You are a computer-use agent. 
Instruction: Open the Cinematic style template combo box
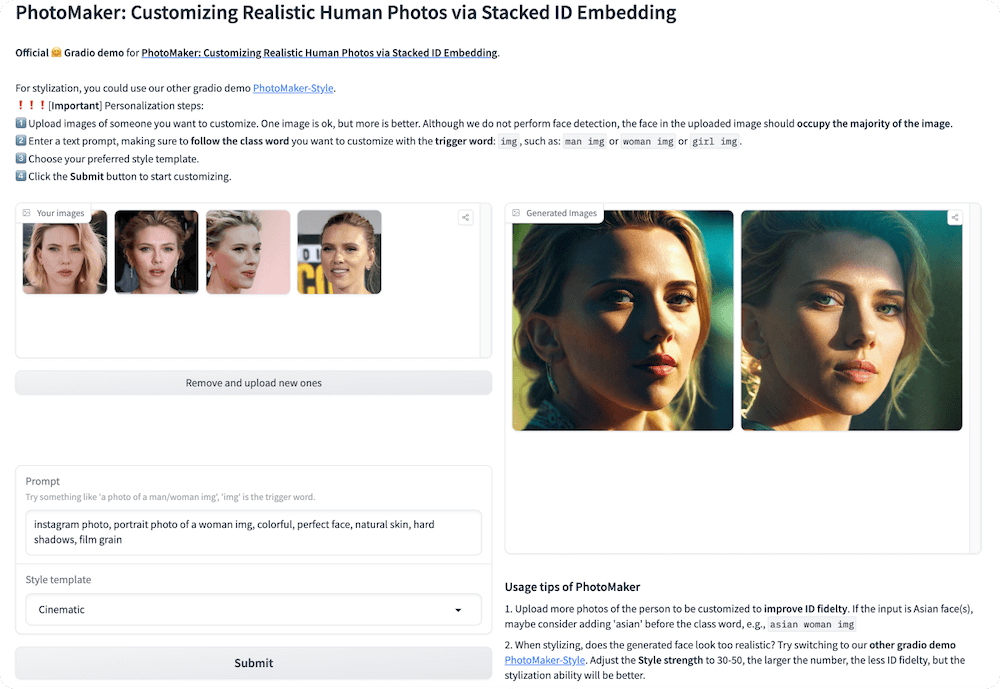point(240,610)
